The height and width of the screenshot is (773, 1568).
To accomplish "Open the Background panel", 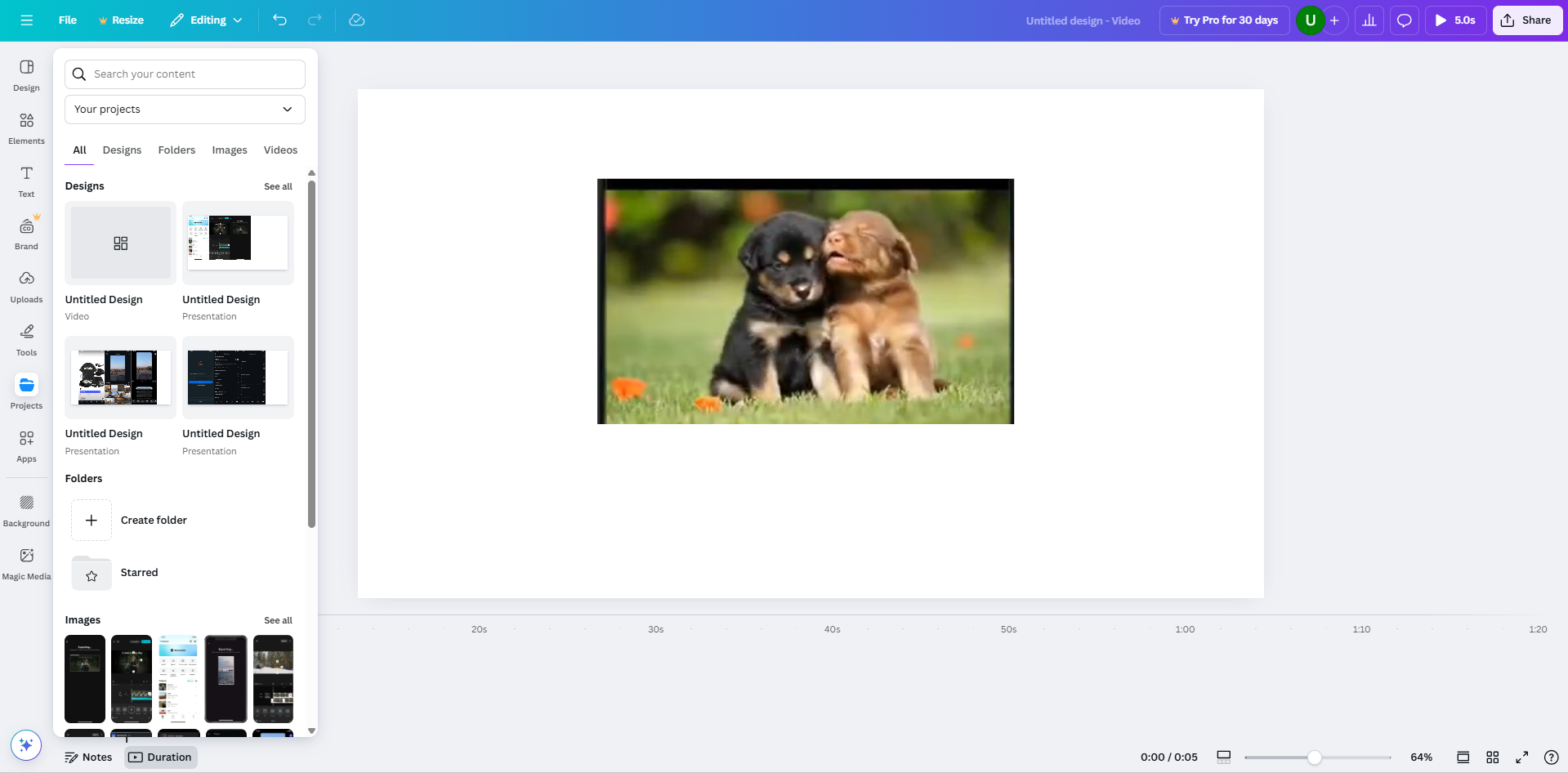I will pos(25,508).
